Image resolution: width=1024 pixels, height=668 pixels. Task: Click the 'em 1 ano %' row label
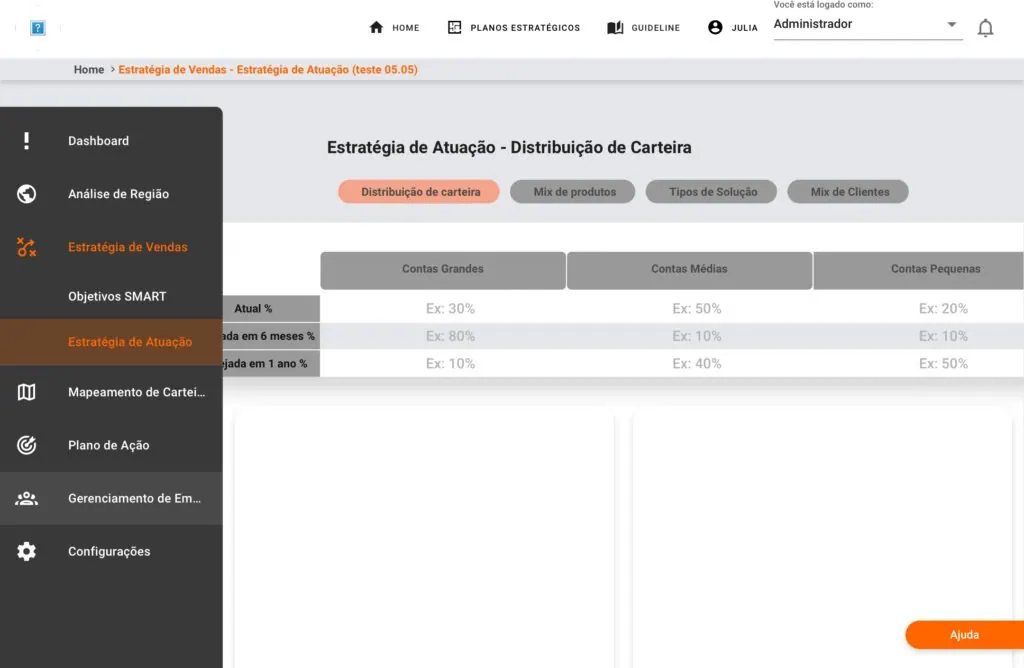point(271,363)
